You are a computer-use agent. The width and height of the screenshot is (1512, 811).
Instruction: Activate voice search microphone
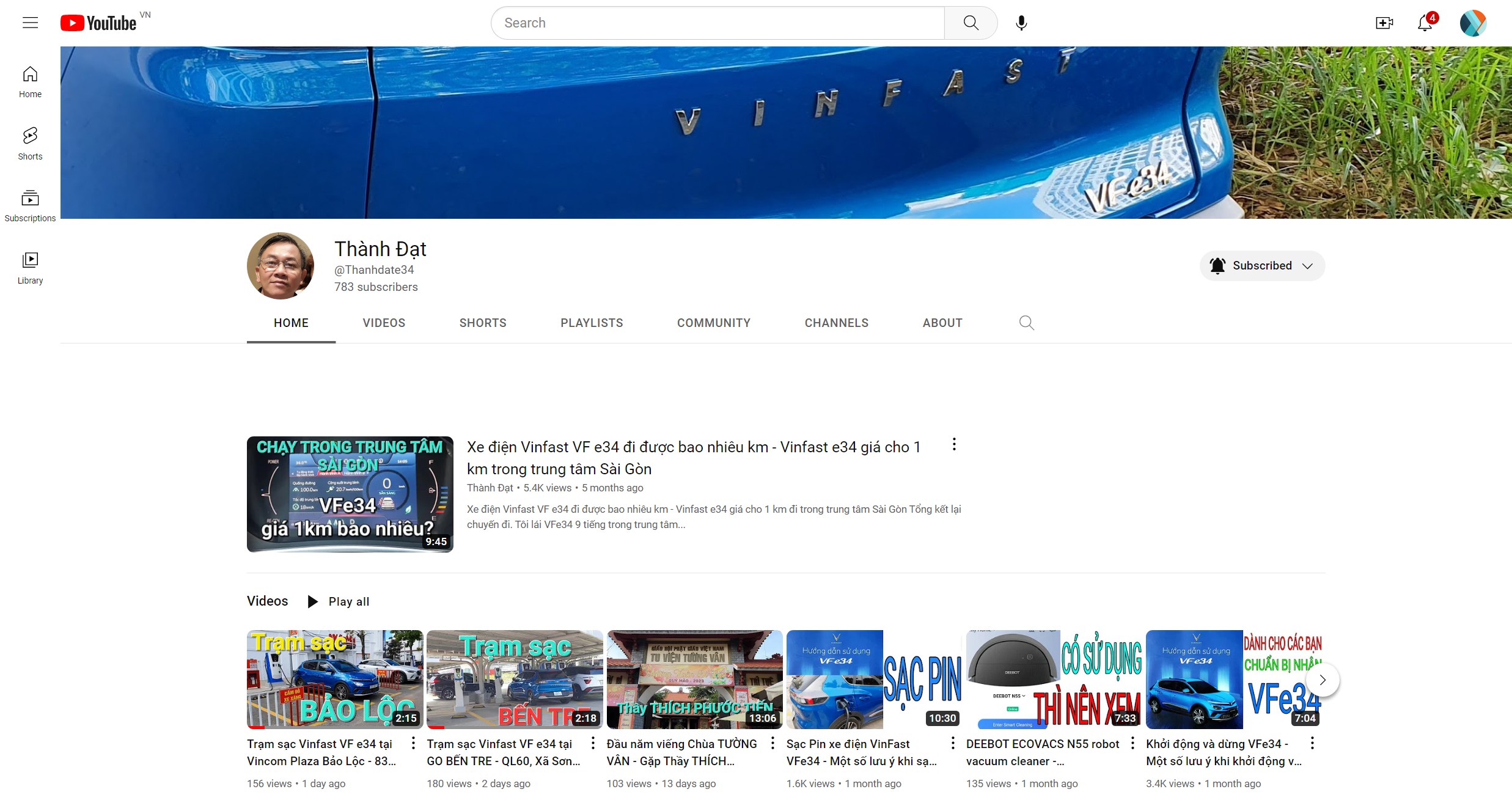pos(1021,23)
